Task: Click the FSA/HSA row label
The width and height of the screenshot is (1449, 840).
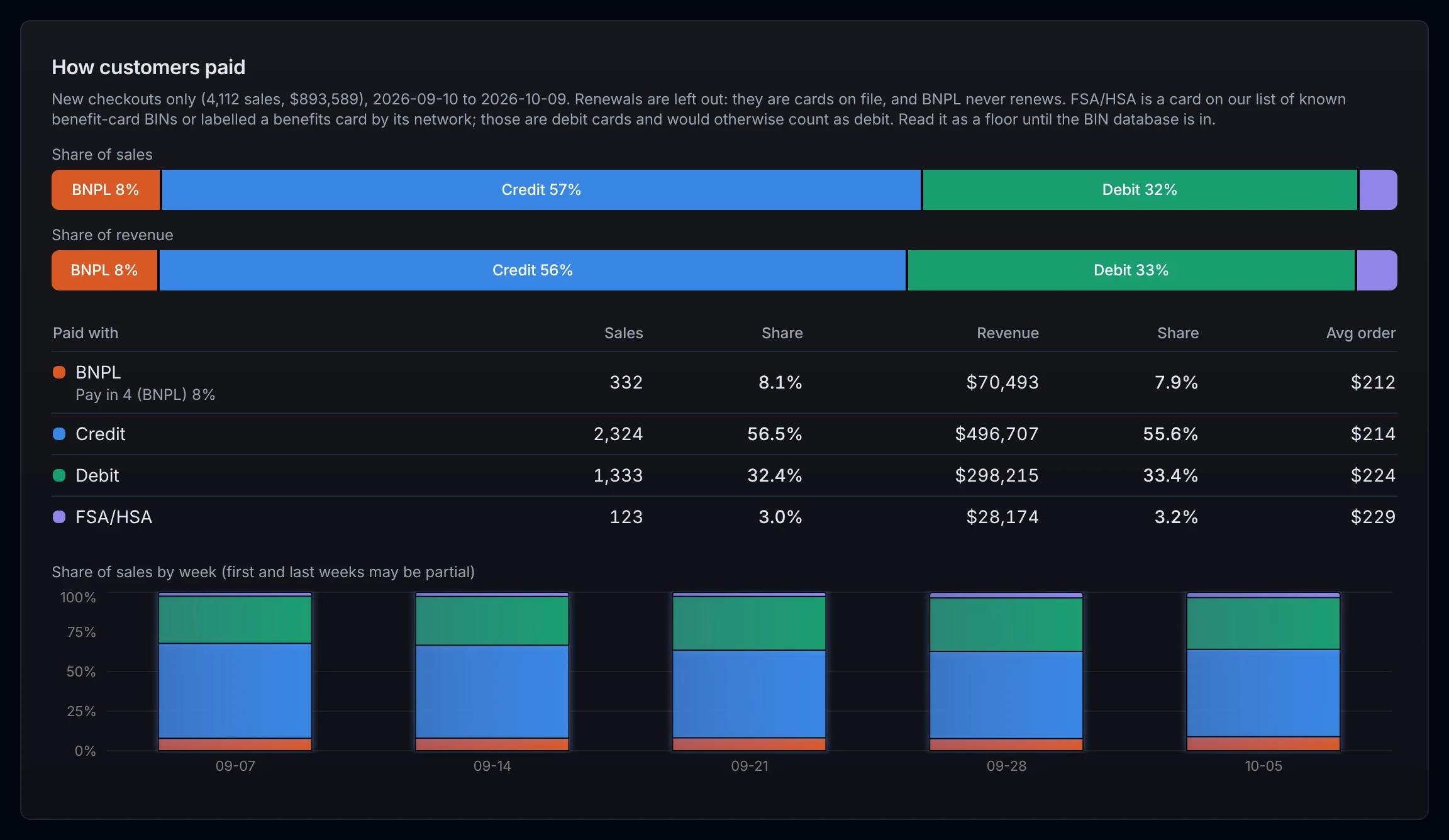Action: (114, 517)
